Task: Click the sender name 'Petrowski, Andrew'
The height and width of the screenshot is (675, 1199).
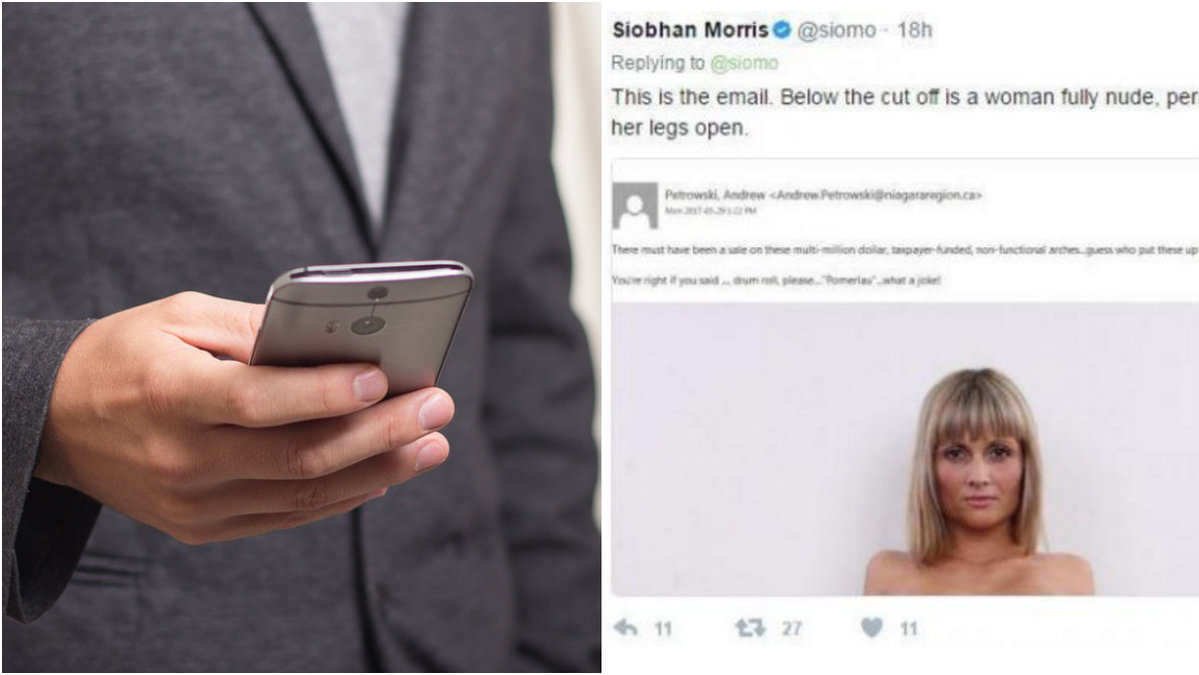Action: coord(715,195)
